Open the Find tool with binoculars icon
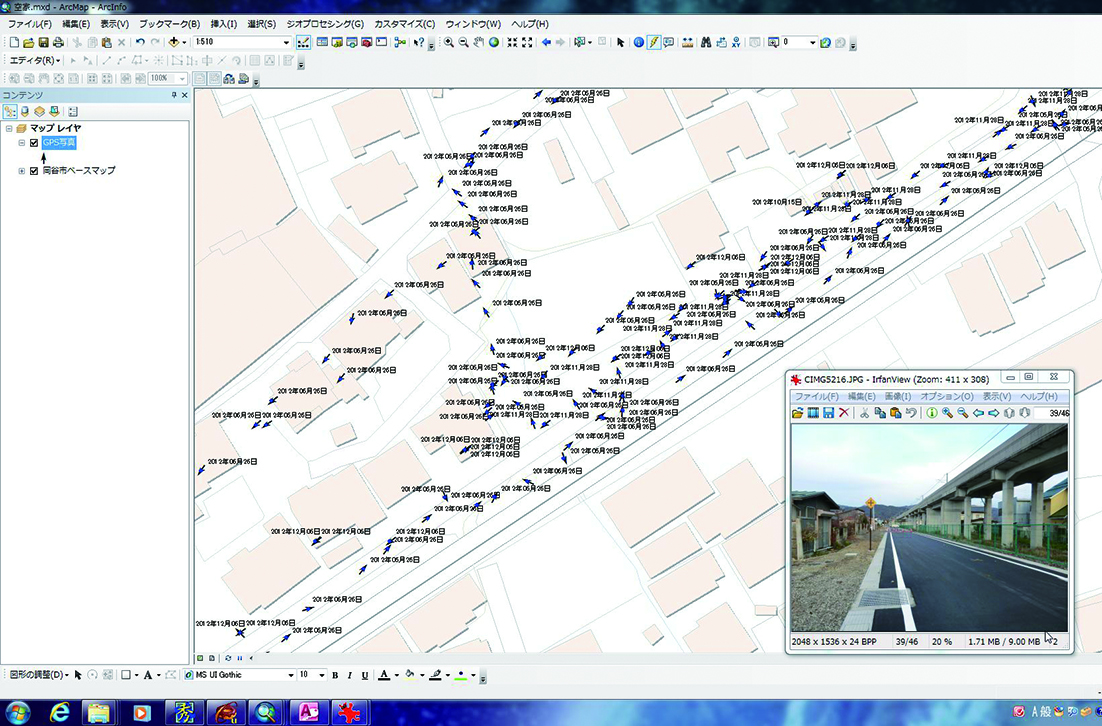The height and width of the screenshot is (726, 1102). [x=707, y=43]
